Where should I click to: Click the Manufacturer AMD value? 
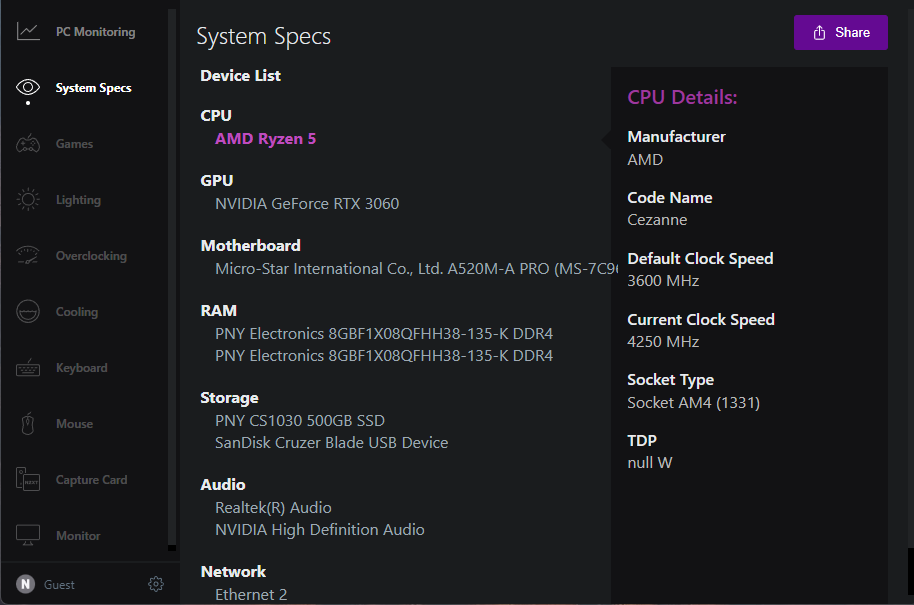645,160
